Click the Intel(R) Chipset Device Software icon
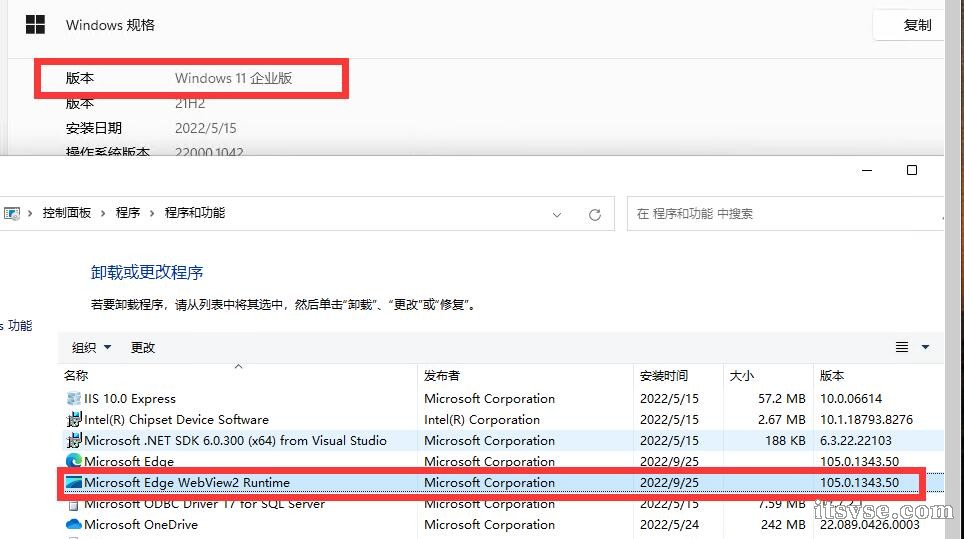Screen dimensions: 964x539 coord(74,420)
